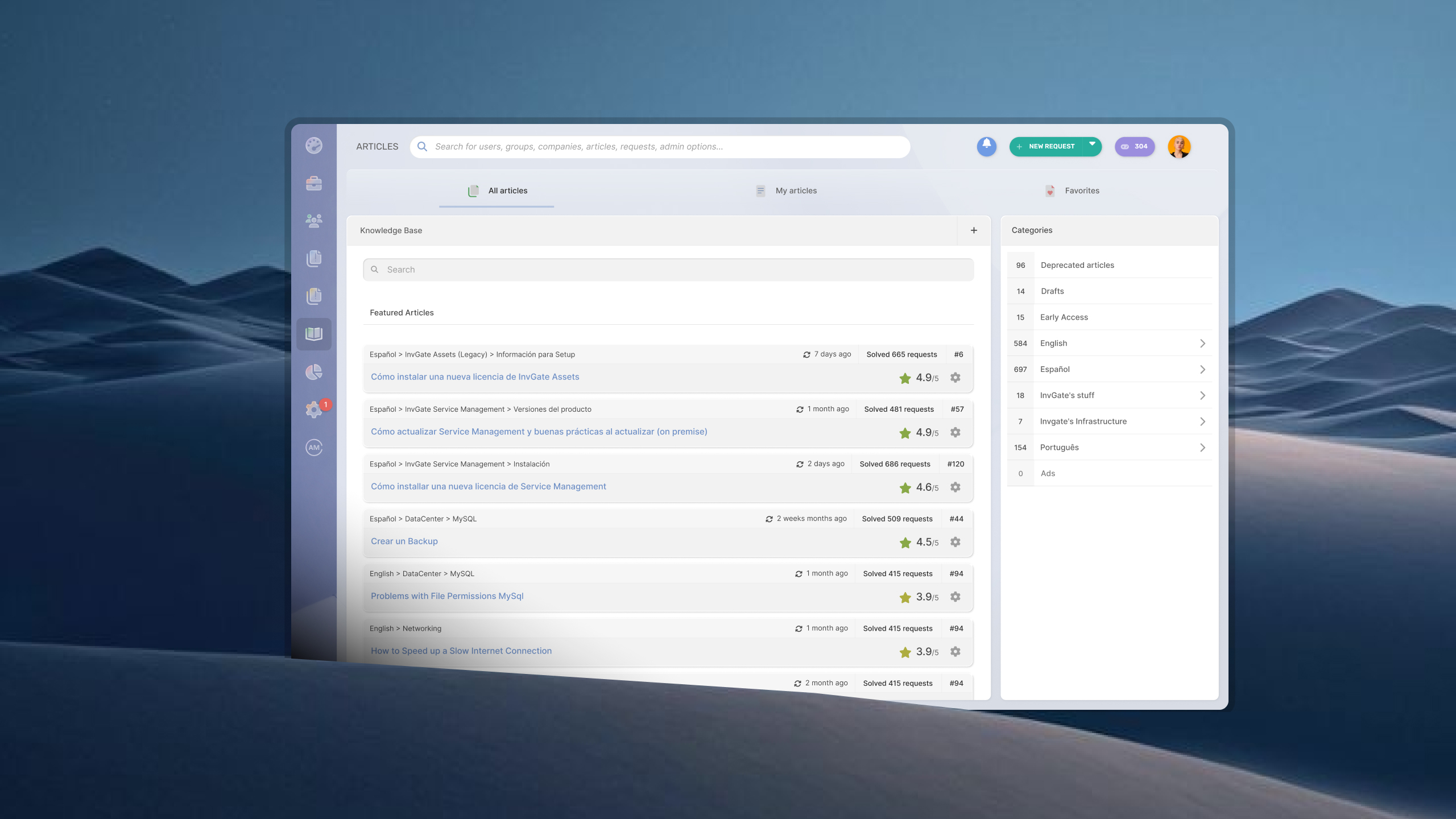
Task: Select the Drafts category
Action: click(1109, 291)
